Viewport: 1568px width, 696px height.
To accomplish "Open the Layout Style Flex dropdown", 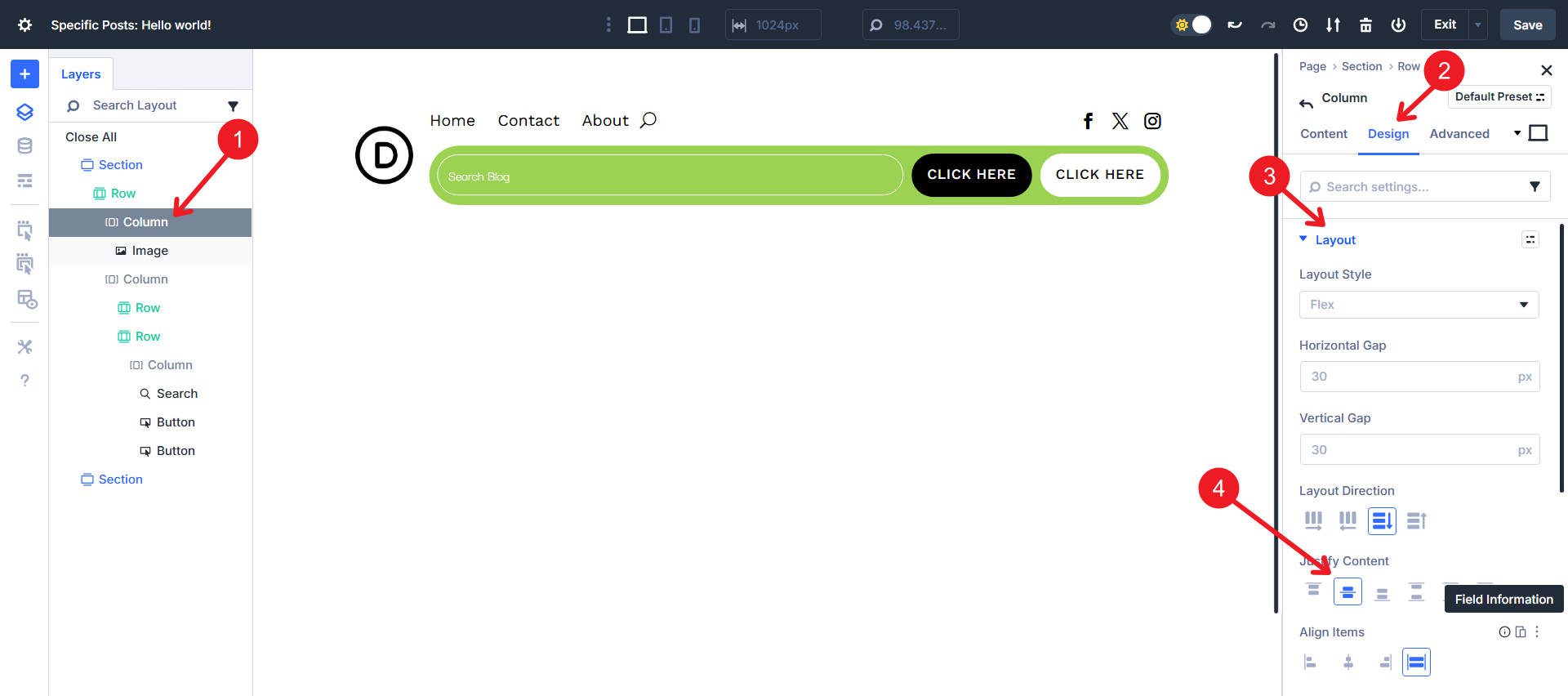I will pos(1419,305).
